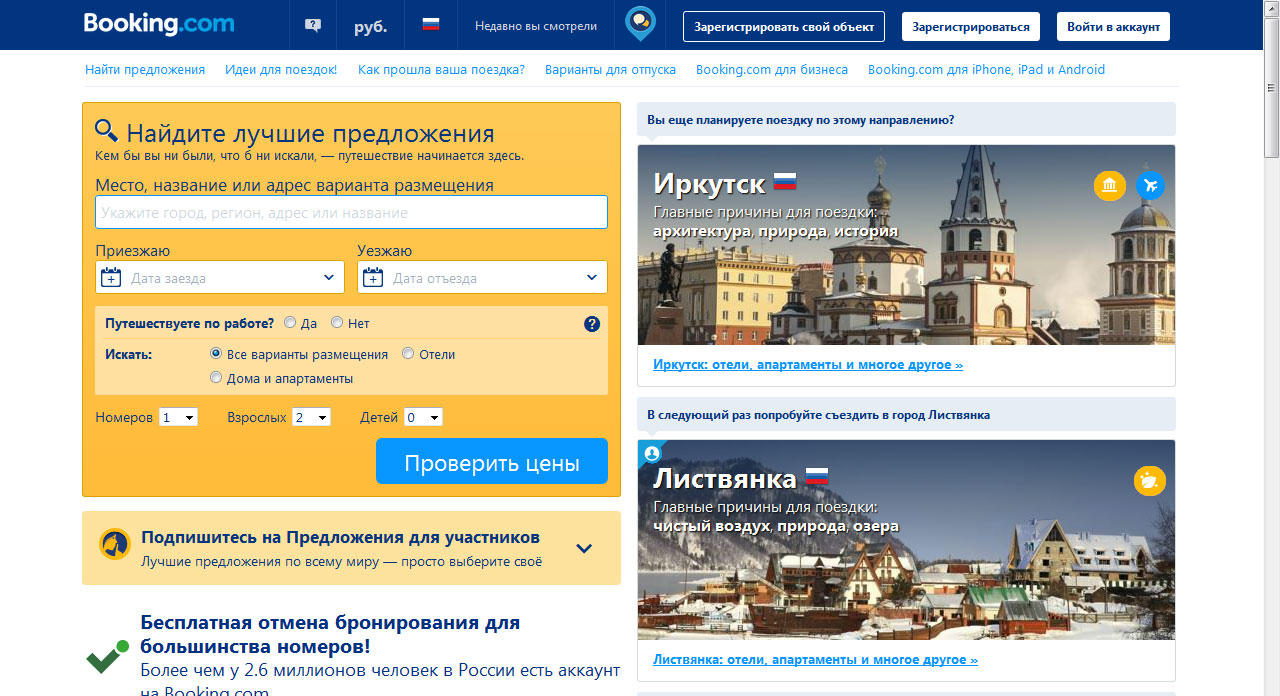Select the 'Отели' search option
Image resolution: width=1280 pixels, height=696 pixels.
pyautogui.click(x=408, y=354)
